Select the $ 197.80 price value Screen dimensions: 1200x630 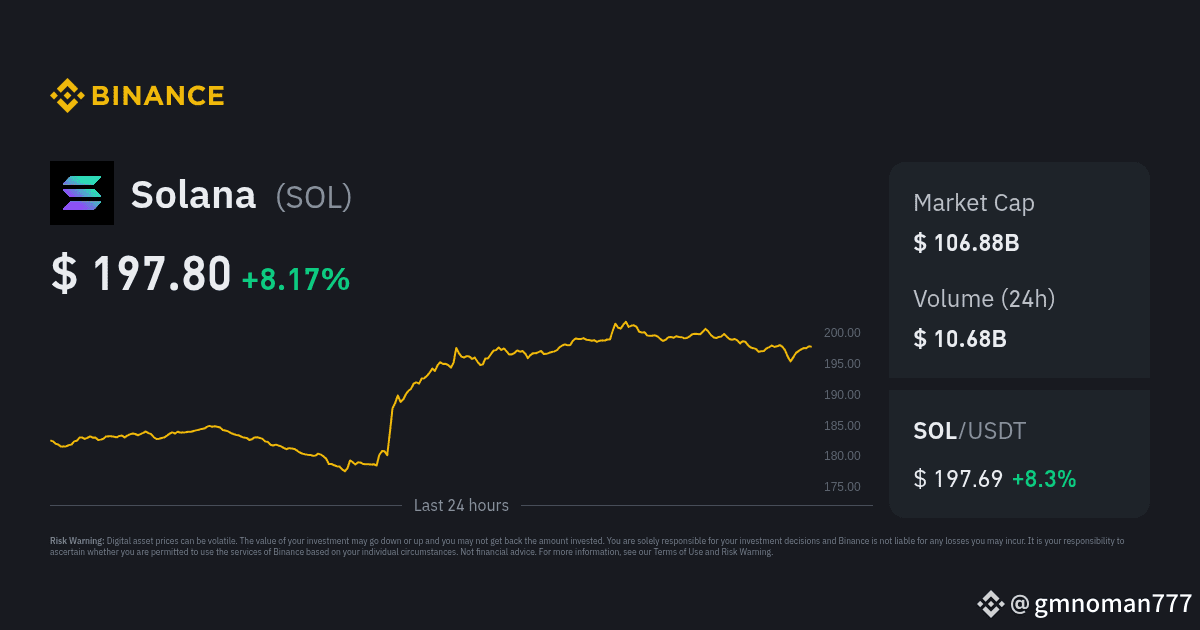tap(141, 275)
